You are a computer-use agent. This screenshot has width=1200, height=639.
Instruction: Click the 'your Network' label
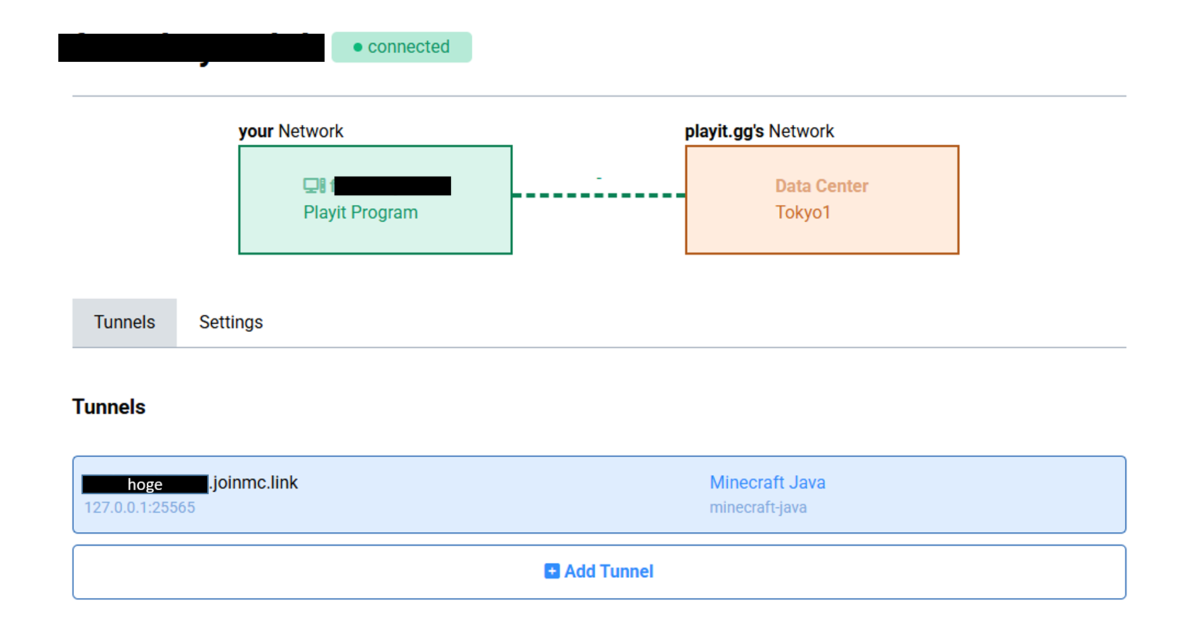[290, 131]
